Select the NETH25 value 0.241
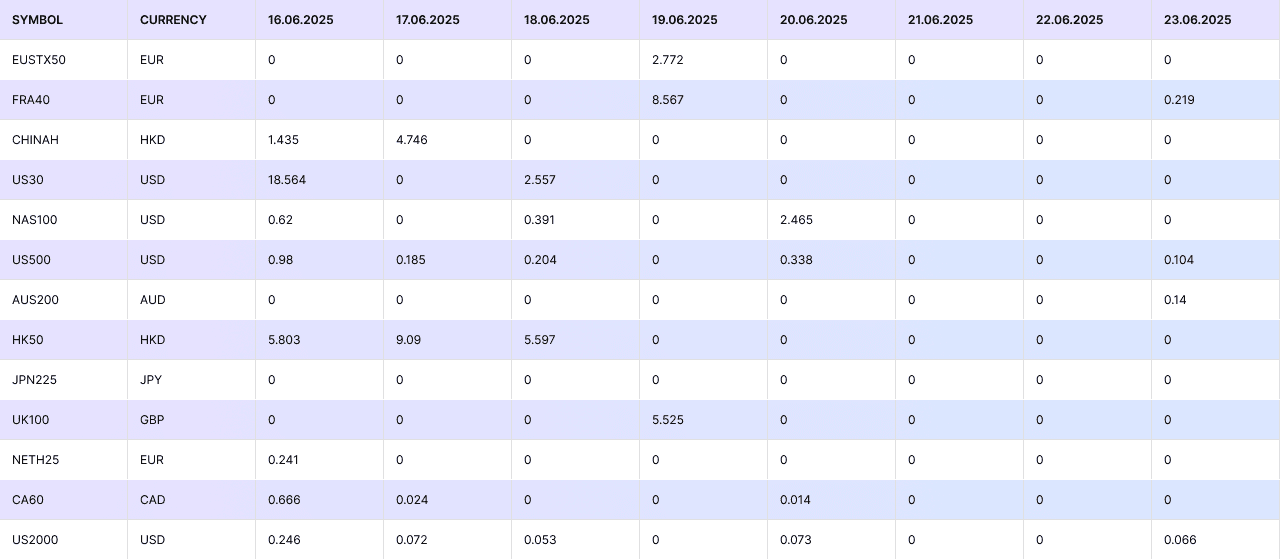1280x560 pixels. click(284, 460)
